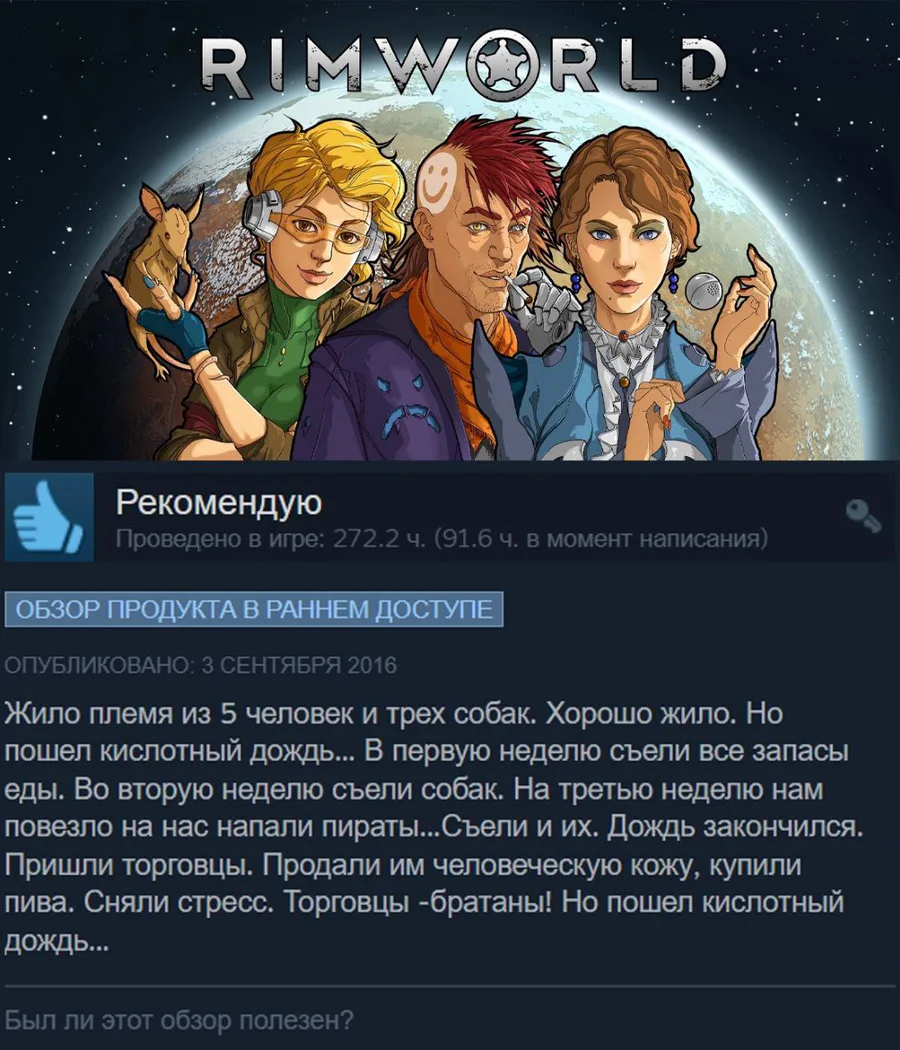Click the round microphone near the brunette woman

click(x=703, y=291)
